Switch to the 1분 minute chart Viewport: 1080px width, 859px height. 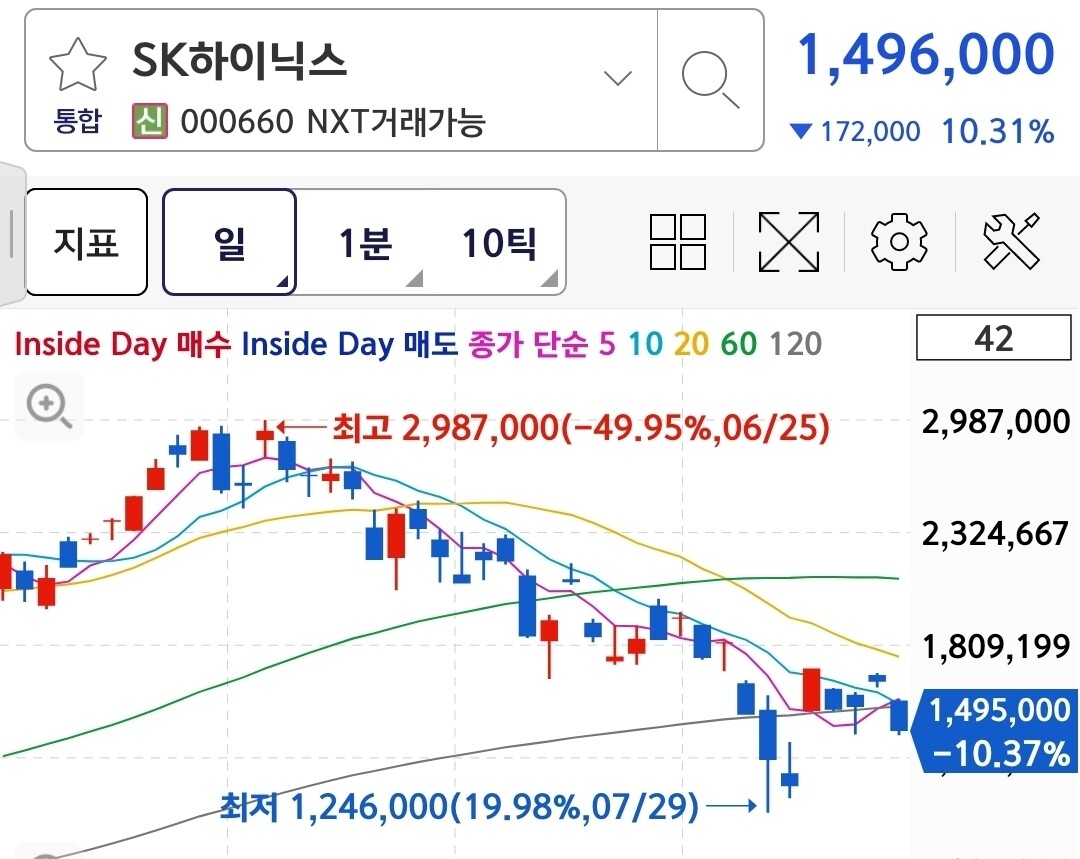(364, 242)
